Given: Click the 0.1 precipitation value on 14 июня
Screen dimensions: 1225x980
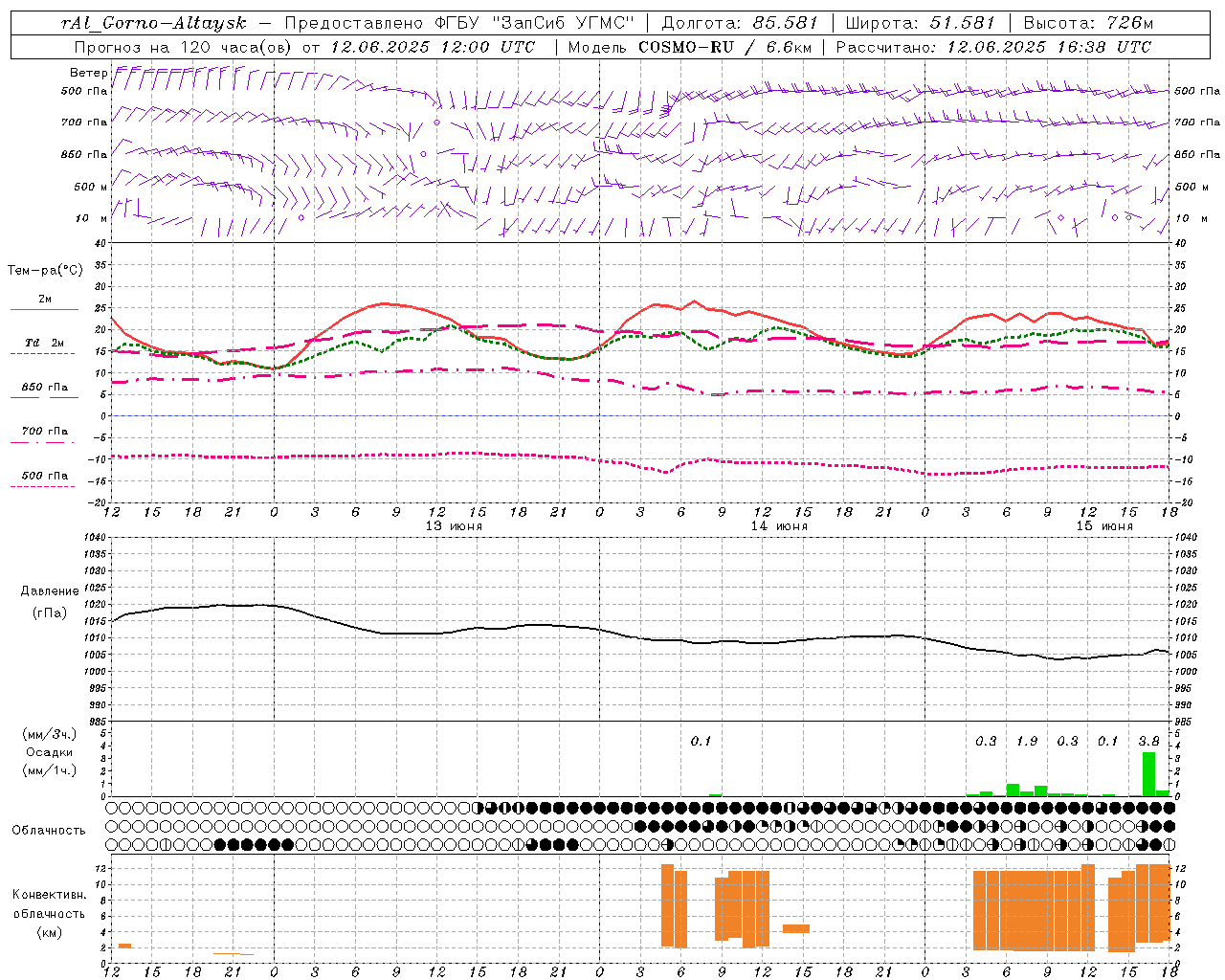Looking at the screenshot, I should 702,742.
